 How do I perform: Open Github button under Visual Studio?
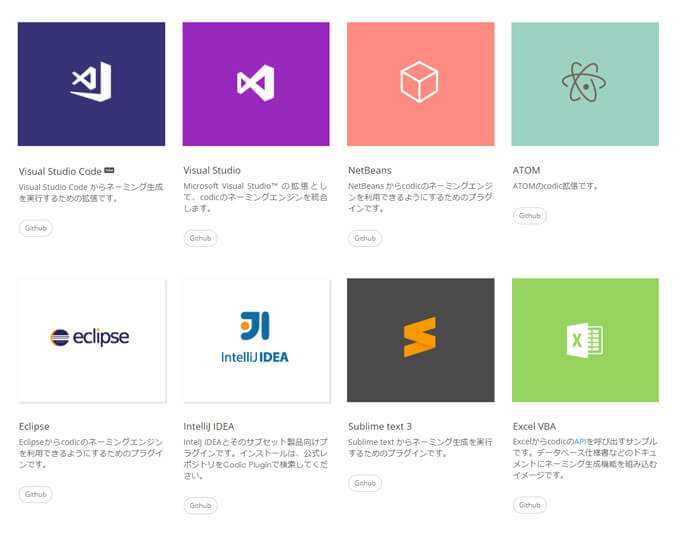(x=200, y=238)
